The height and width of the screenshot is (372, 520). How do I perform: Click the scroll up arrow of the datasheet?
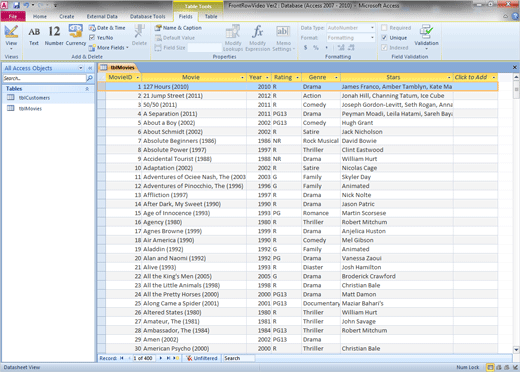[x=516, y=77]
